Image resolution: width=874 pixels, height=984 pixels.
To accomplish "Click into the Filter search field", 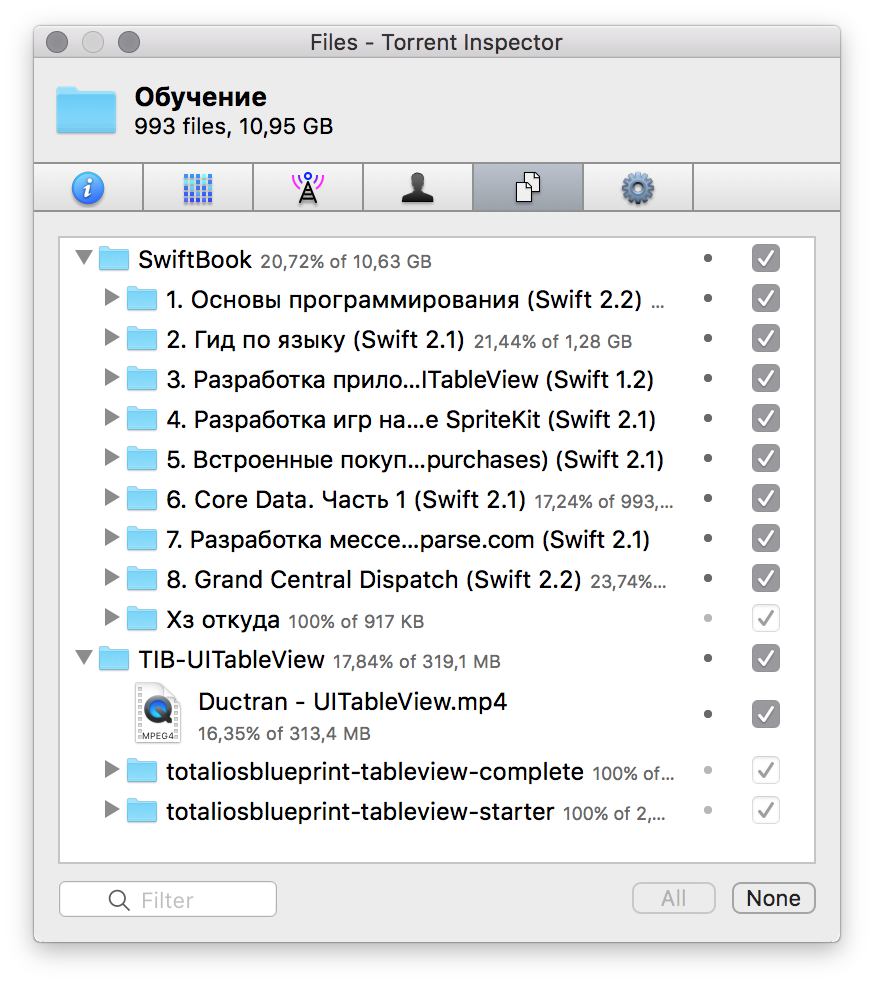I will [168, 899].
